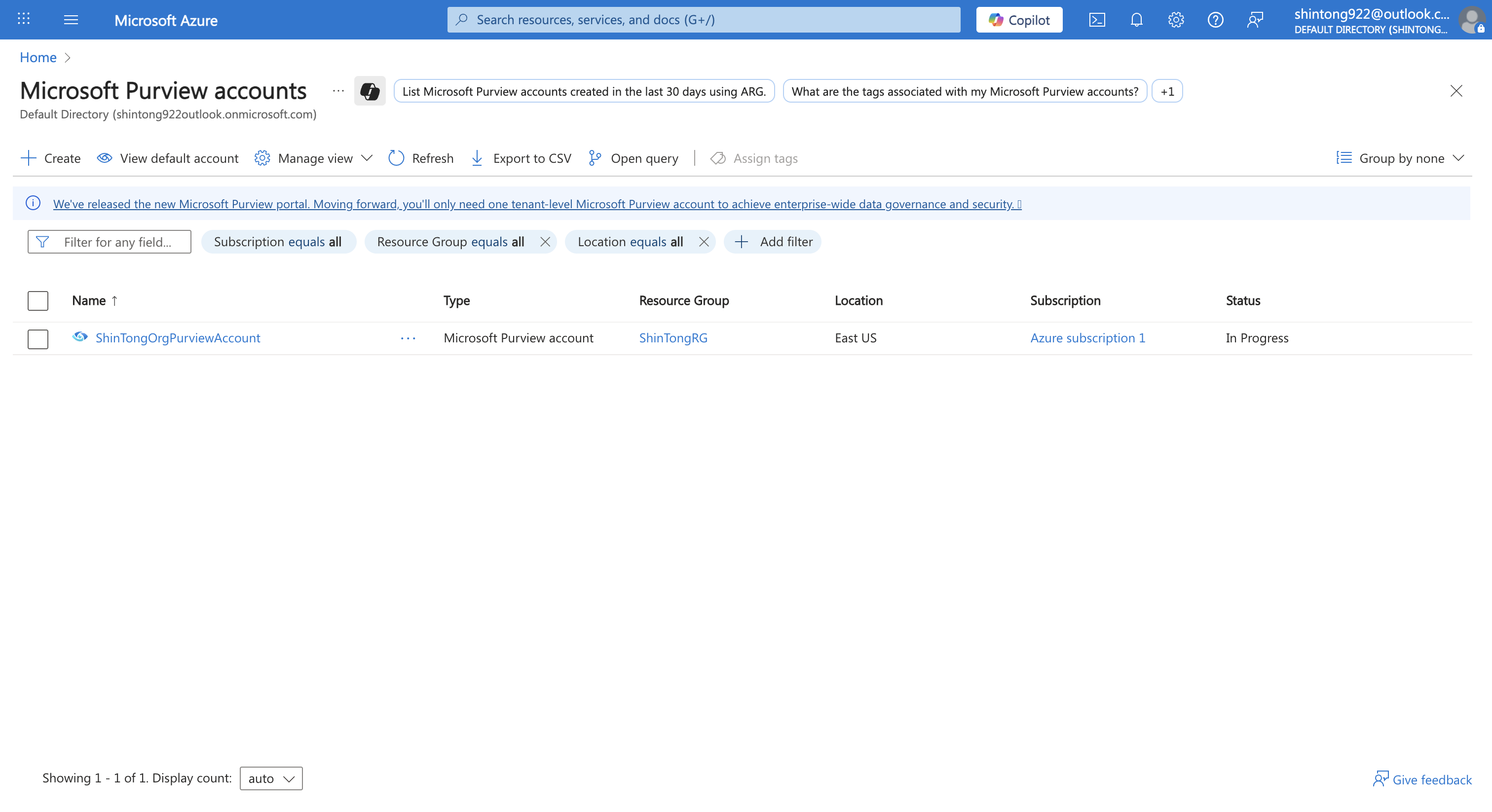The width and height of the screenshot is (1492, 812).
Task: Dismiss the Resource Group filter pill
Action: coord(544,242)
